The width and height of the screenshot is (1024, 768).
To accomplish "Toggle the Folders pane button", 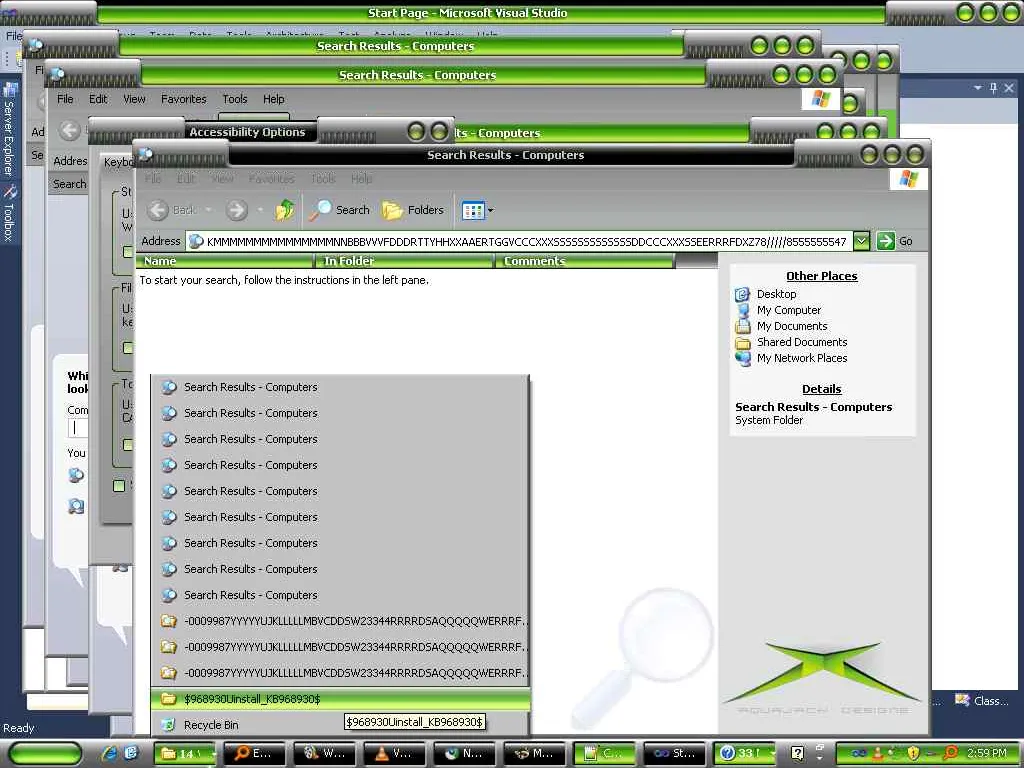I will (413, 210).
